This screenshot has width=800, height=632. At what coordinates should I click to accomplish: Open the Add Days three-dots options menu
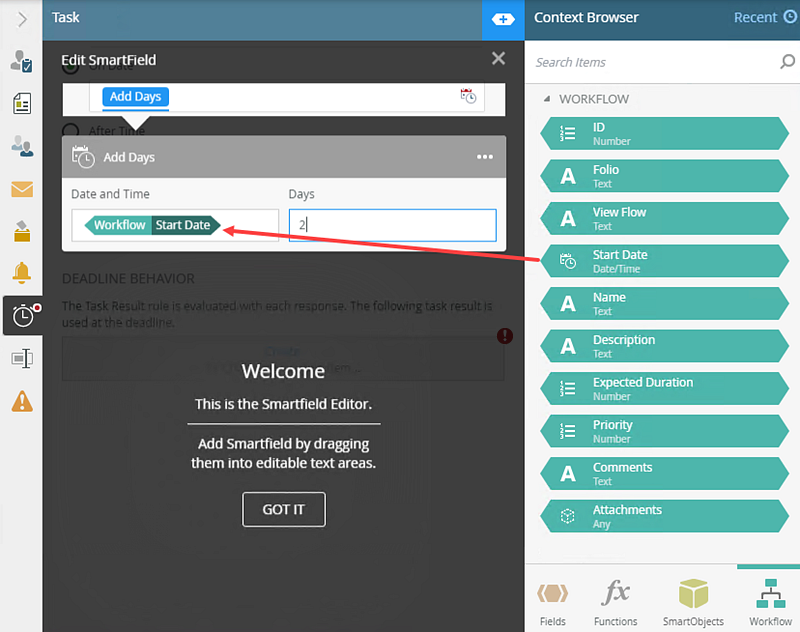[485, 157]
